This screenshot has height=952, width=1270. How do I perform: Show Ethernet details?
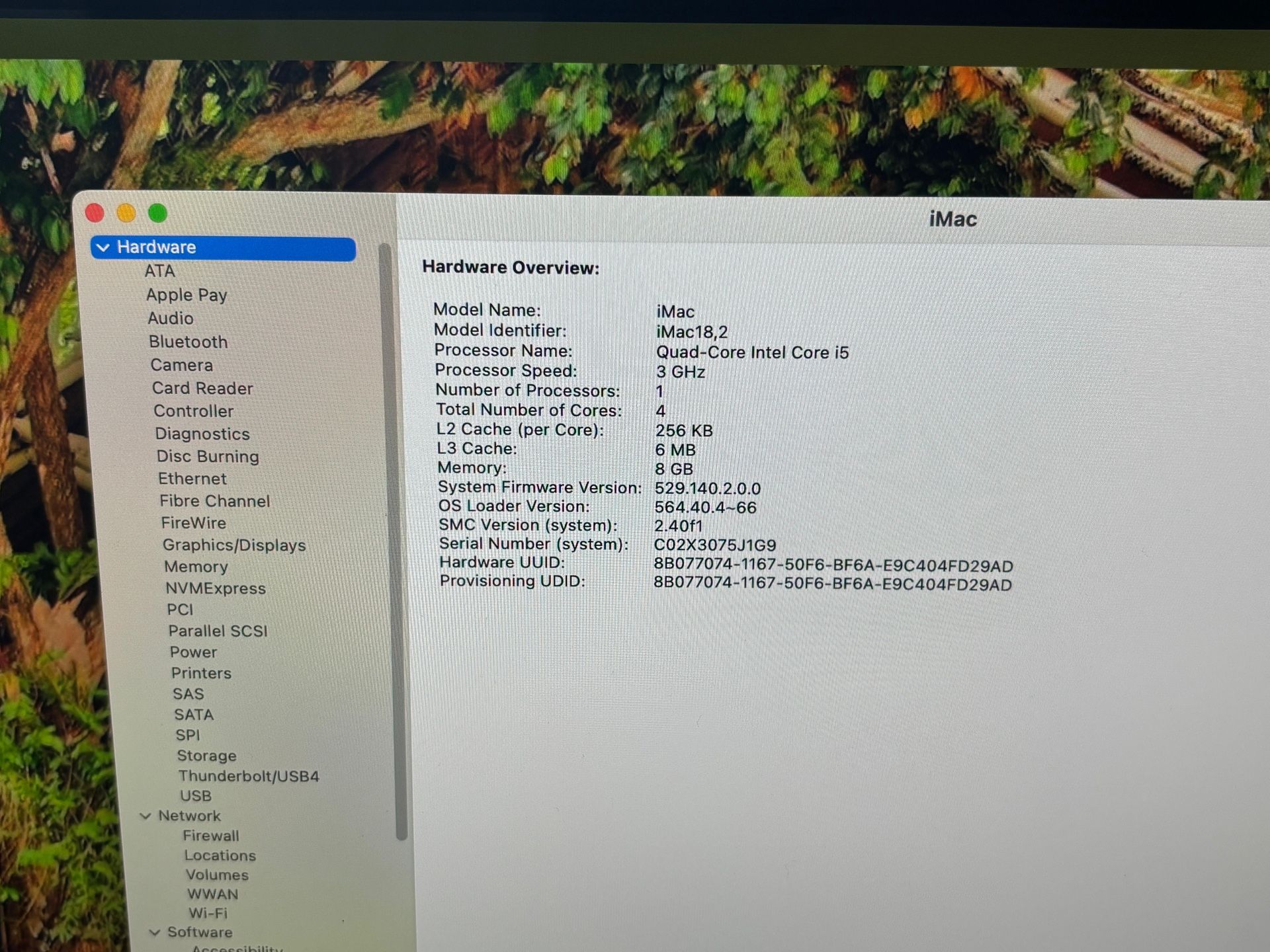192,479
